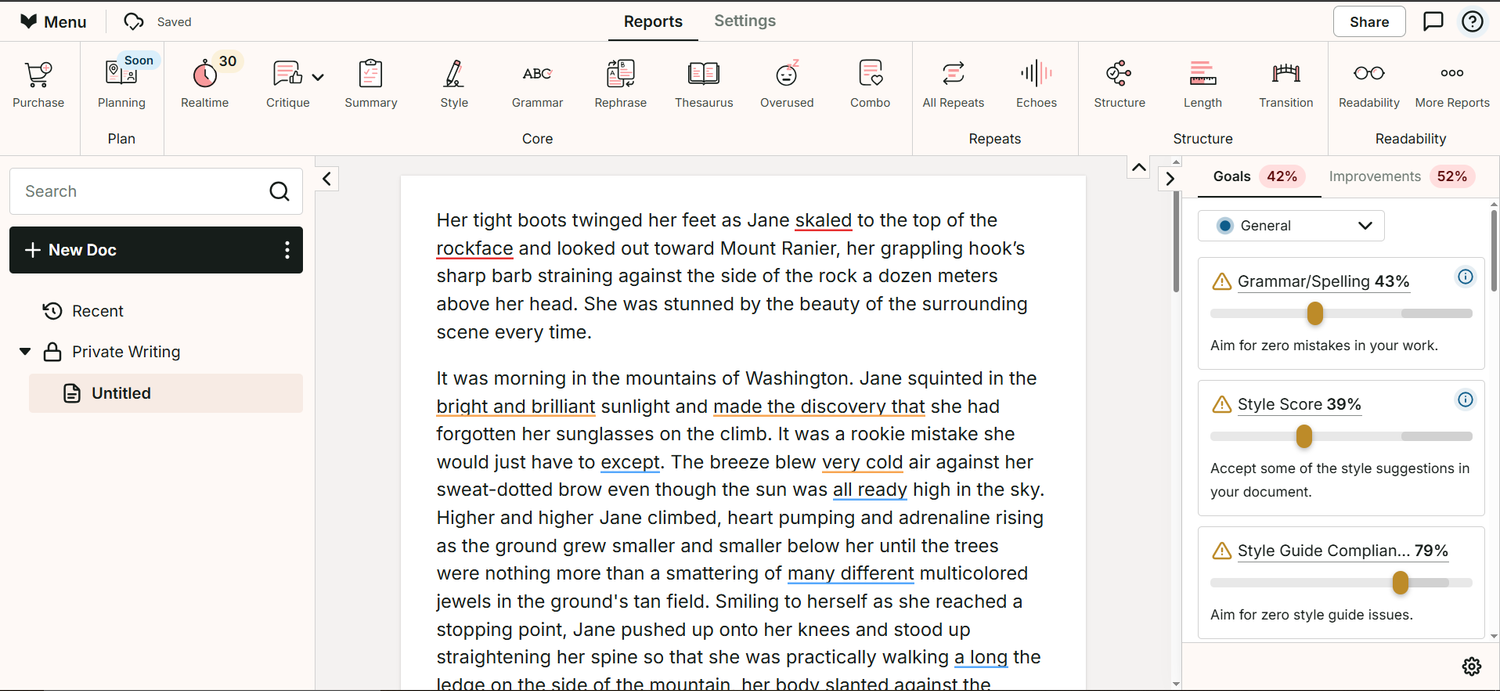Switch to the Reports tab
Image resolution: width=1500 pixels, height=691 pixels.
[x=653, y=21]
